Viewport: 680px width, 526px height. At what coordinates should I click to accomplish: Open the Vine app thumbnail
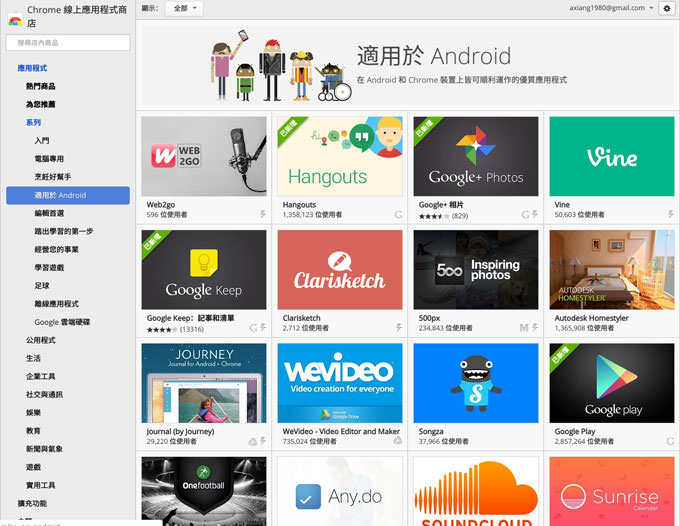pyautogui.click(x=611, y=156)
